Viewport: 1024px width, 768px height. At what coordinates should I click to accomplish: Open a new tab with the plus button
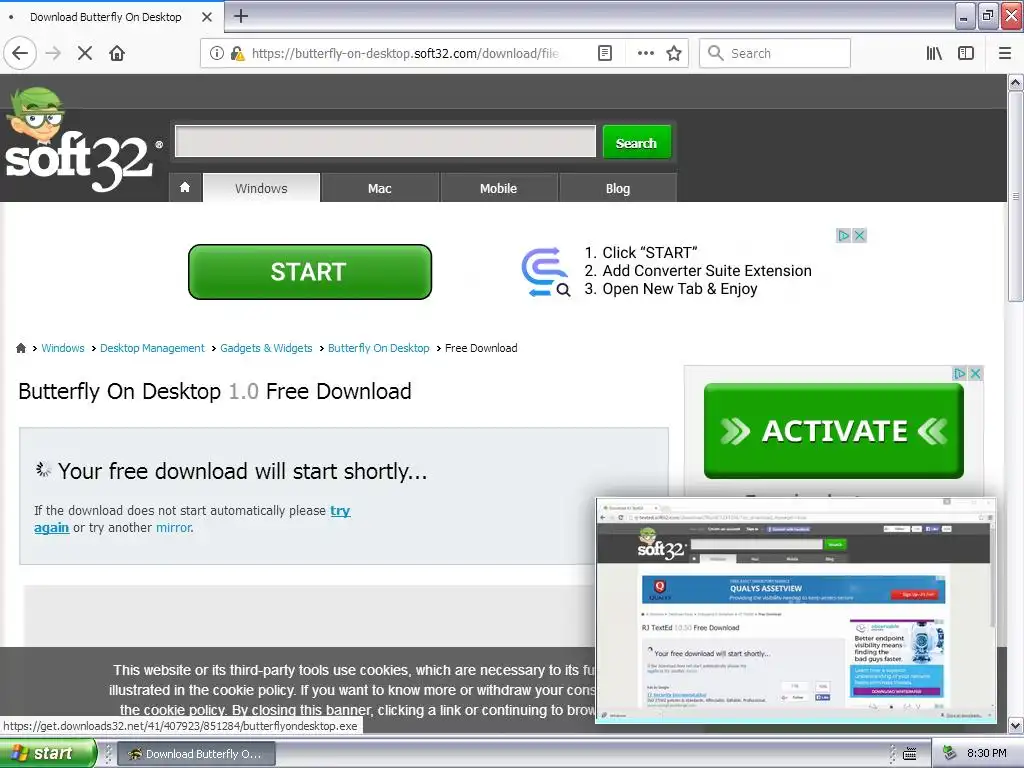click(x=241, y=16)
